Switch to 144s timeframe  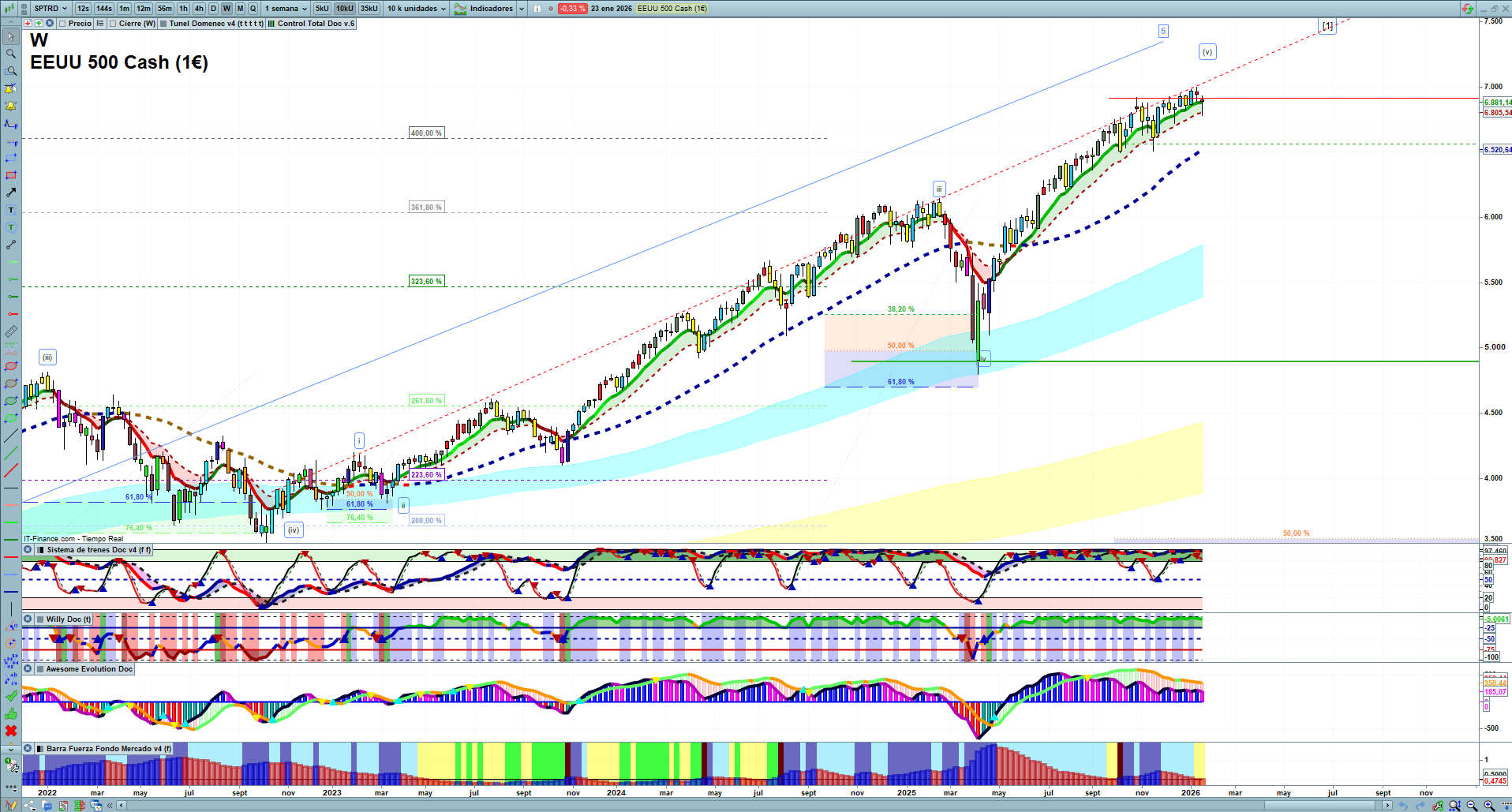click(104, 9)
